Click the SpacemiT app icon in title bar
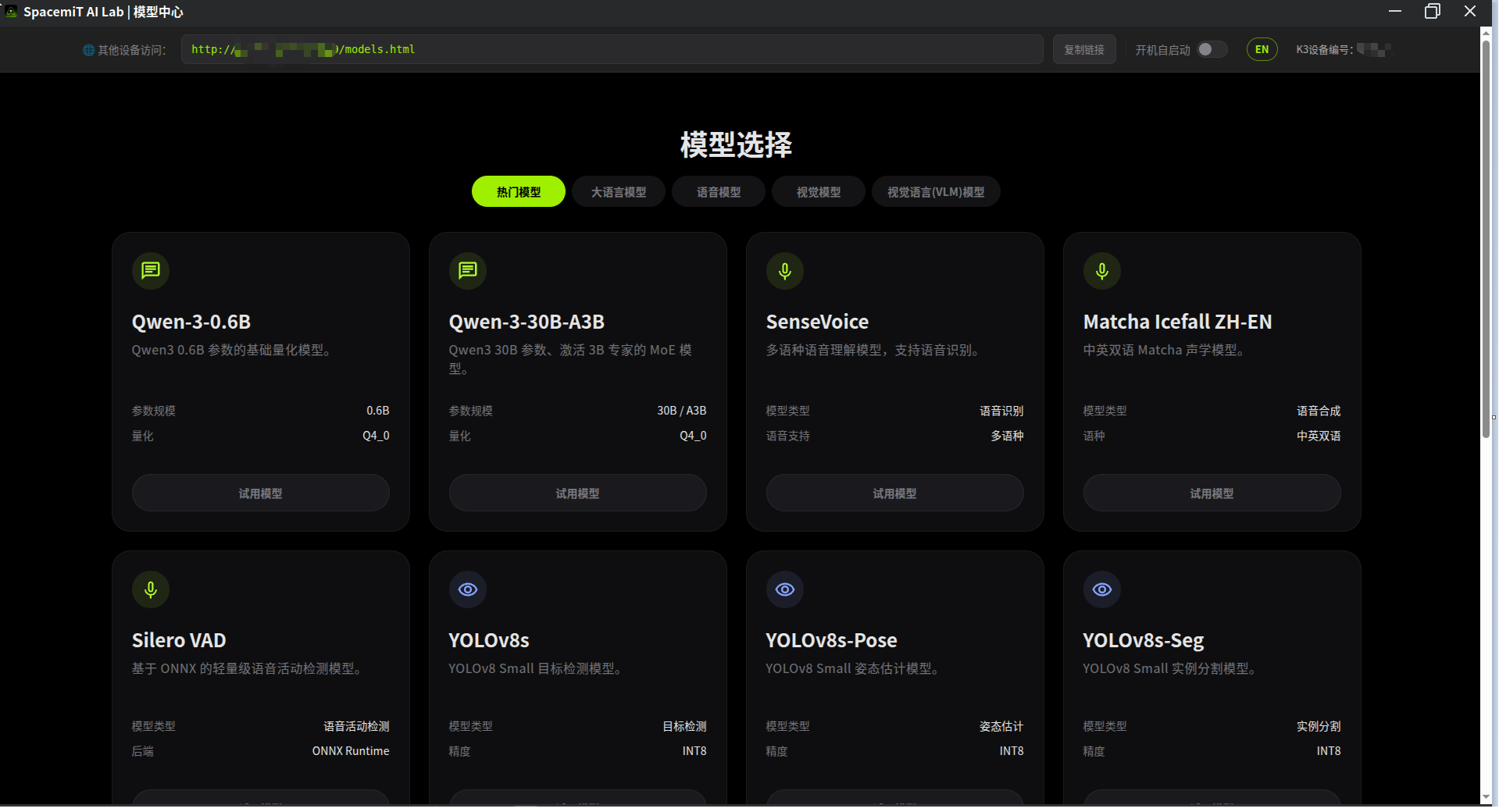This screenshot has height=812, width=1499. 11,12
